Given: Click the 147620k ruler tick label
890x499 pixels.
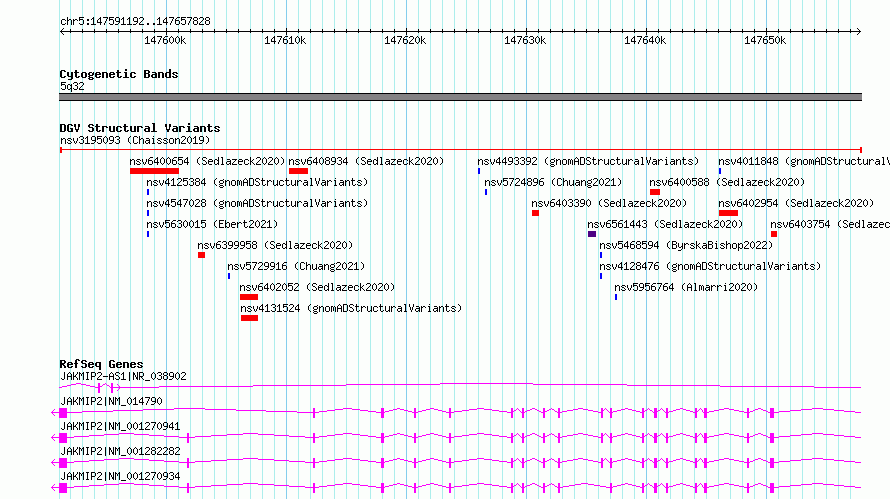Looking at the screenshot, I should 405,40.
